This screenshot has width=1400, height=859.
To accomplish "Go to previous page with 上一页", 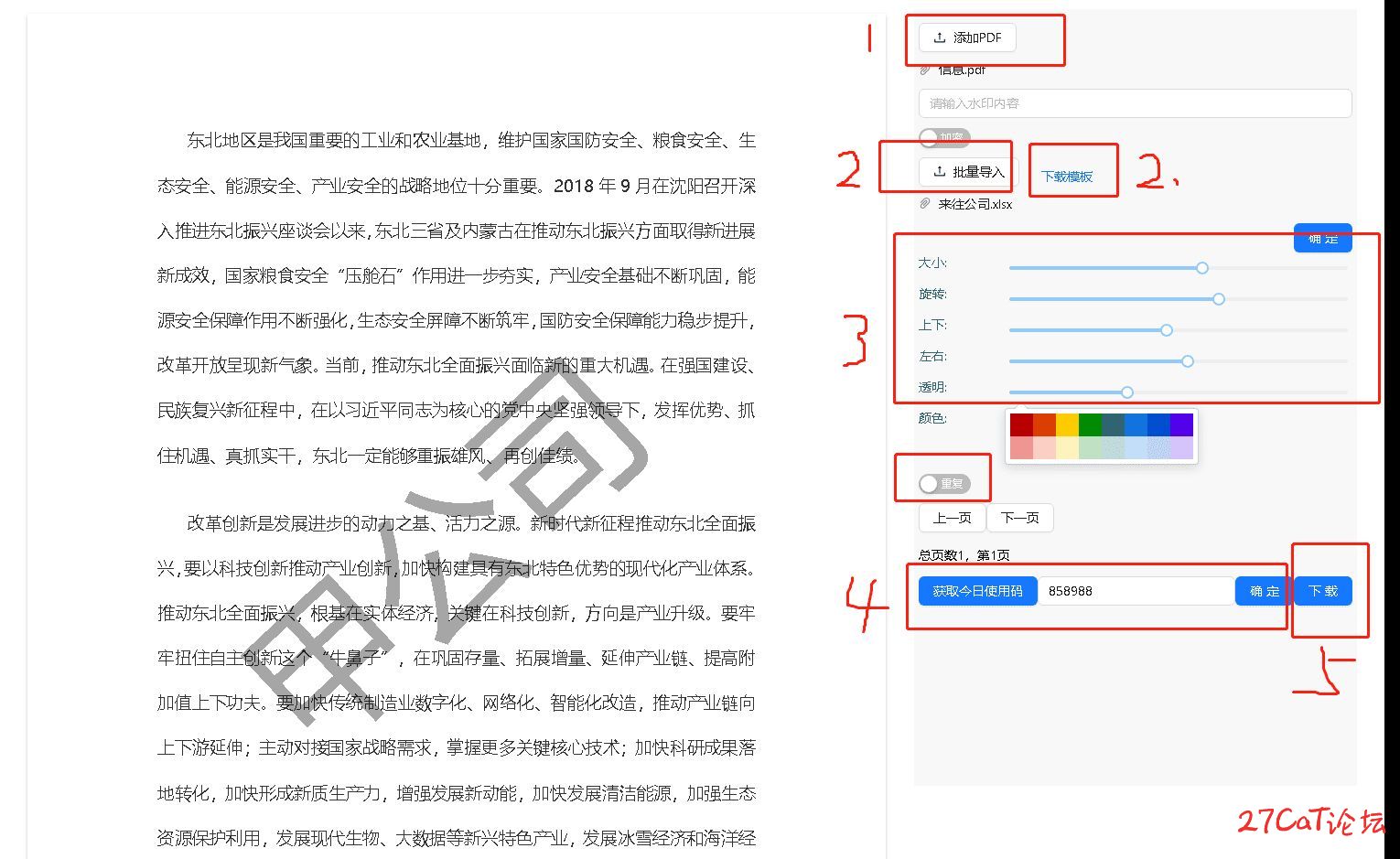I will (x=952, y=518).
